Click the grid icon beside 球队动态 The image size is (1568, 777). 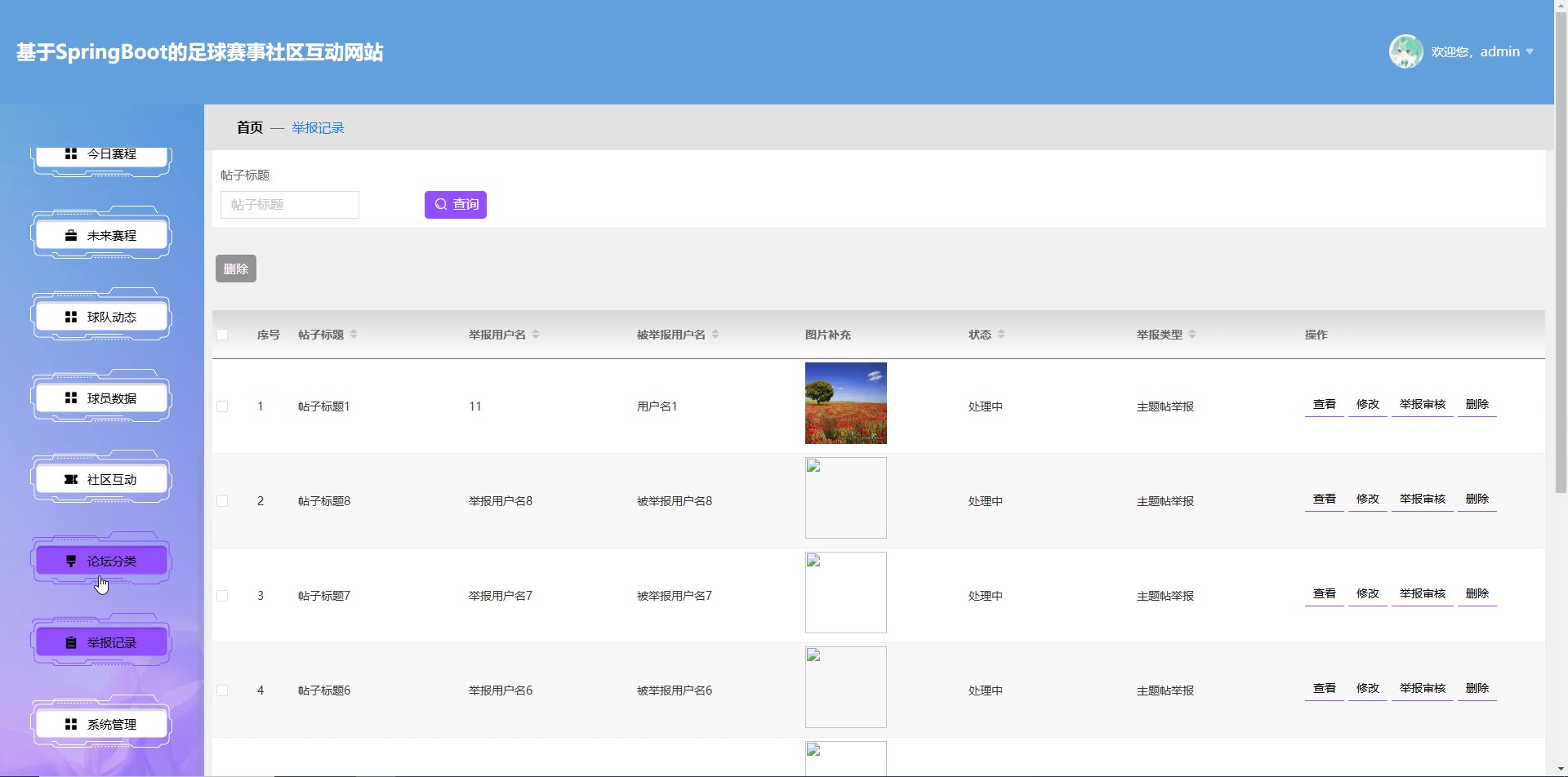(x=71, y=317)
